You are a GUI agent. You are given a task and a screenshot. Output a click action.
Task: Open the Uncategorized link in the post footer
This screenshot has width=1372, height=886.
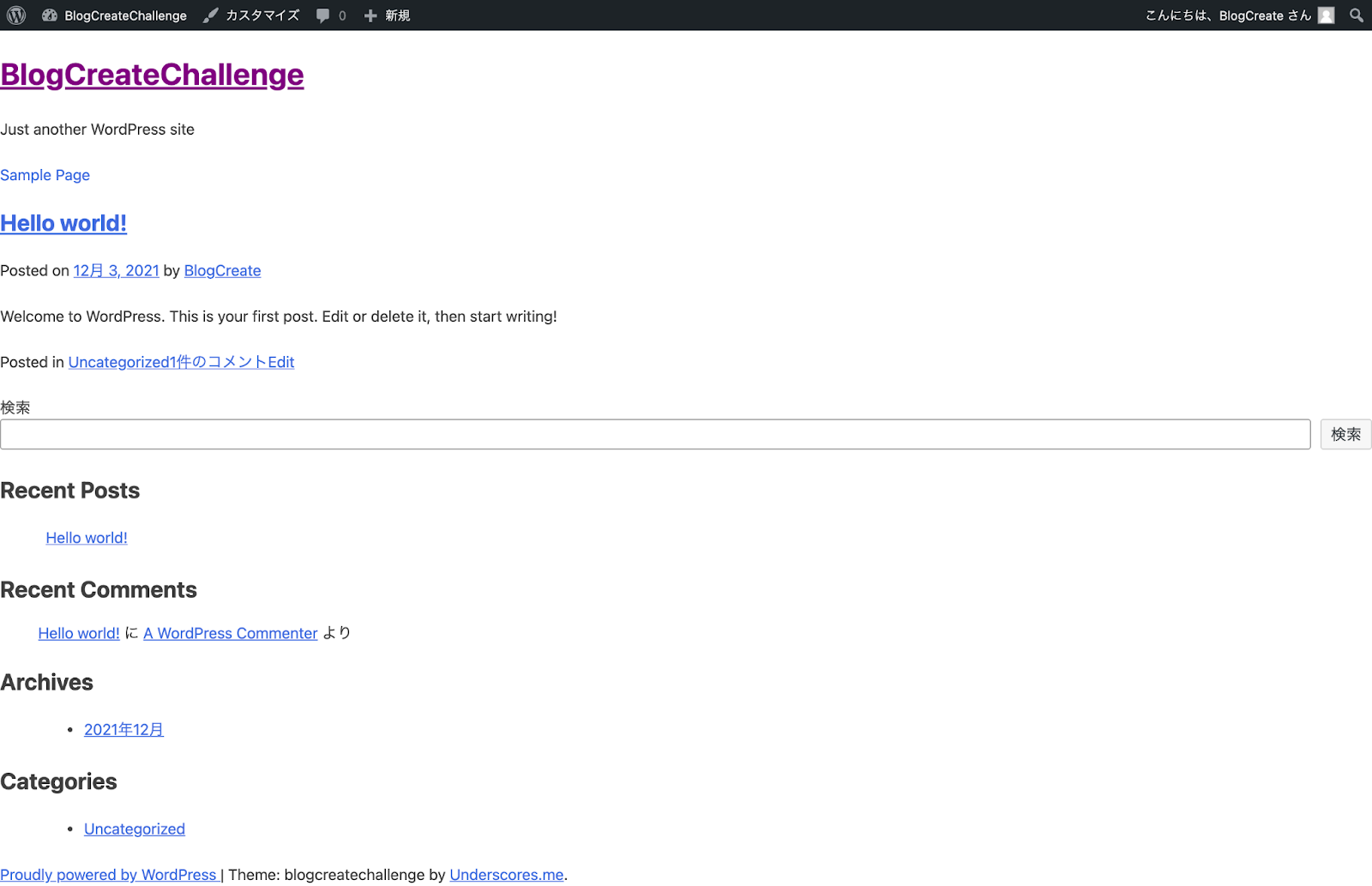coord(118,362)
